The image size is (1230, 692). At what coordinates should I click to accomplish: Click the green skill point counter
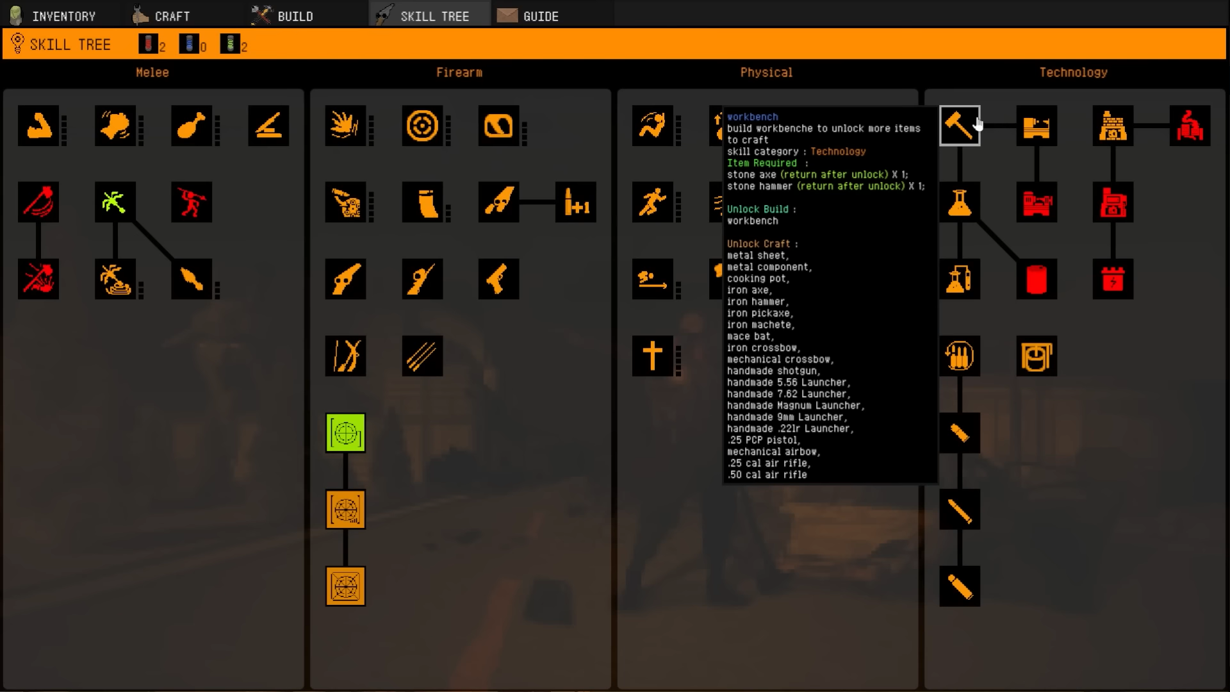coord(233,44)
